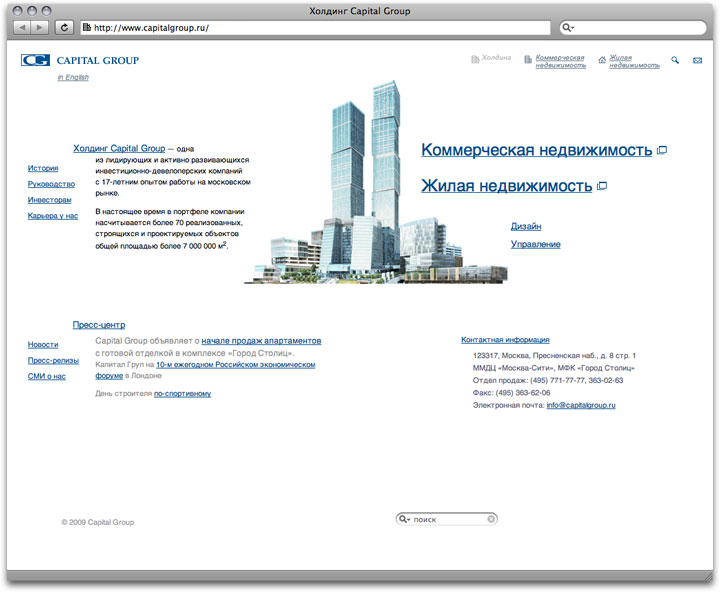Screen dimensions: 720x592
Task: Click the magnifier search icon in site header
Action: 675,60
